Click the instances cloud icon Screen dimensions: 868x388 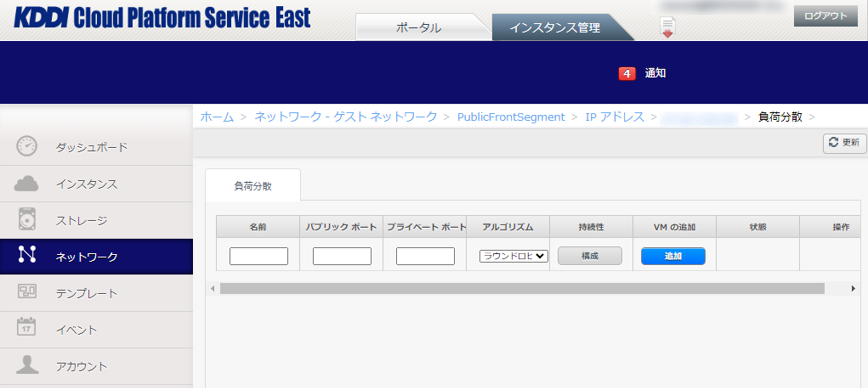point(27,183)
